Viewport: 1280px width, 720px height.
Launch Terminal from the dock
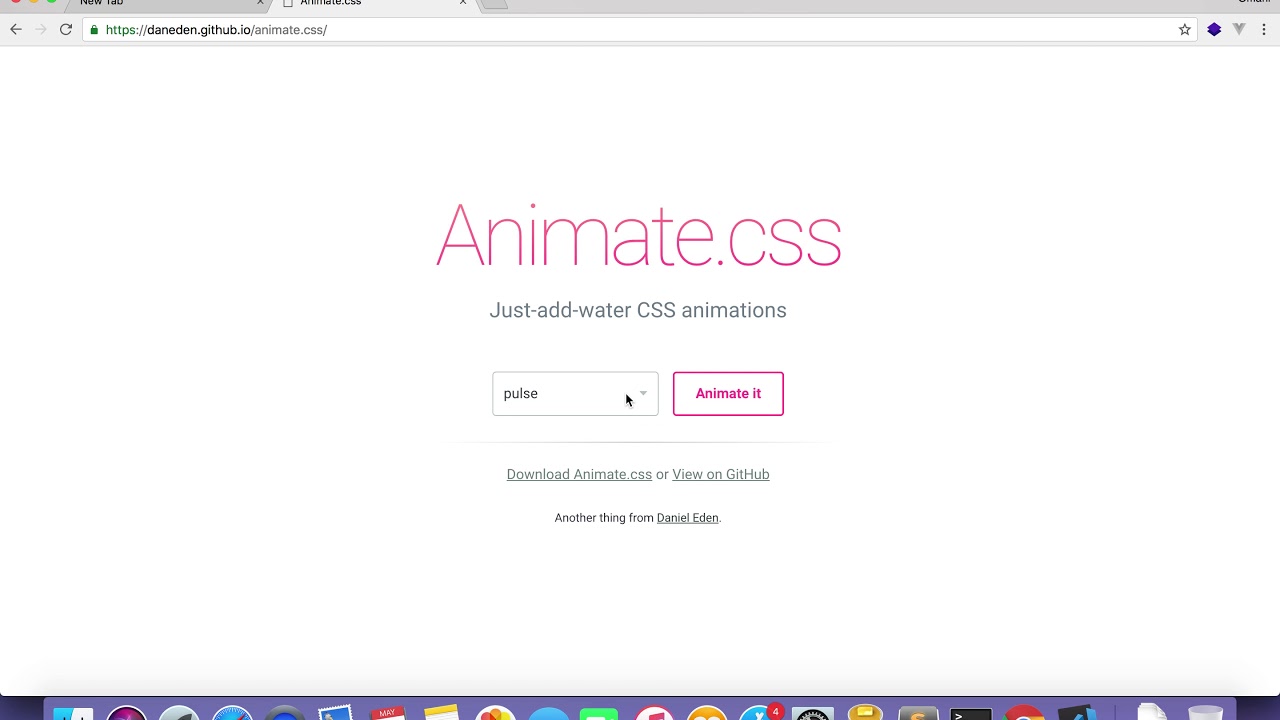970,713
